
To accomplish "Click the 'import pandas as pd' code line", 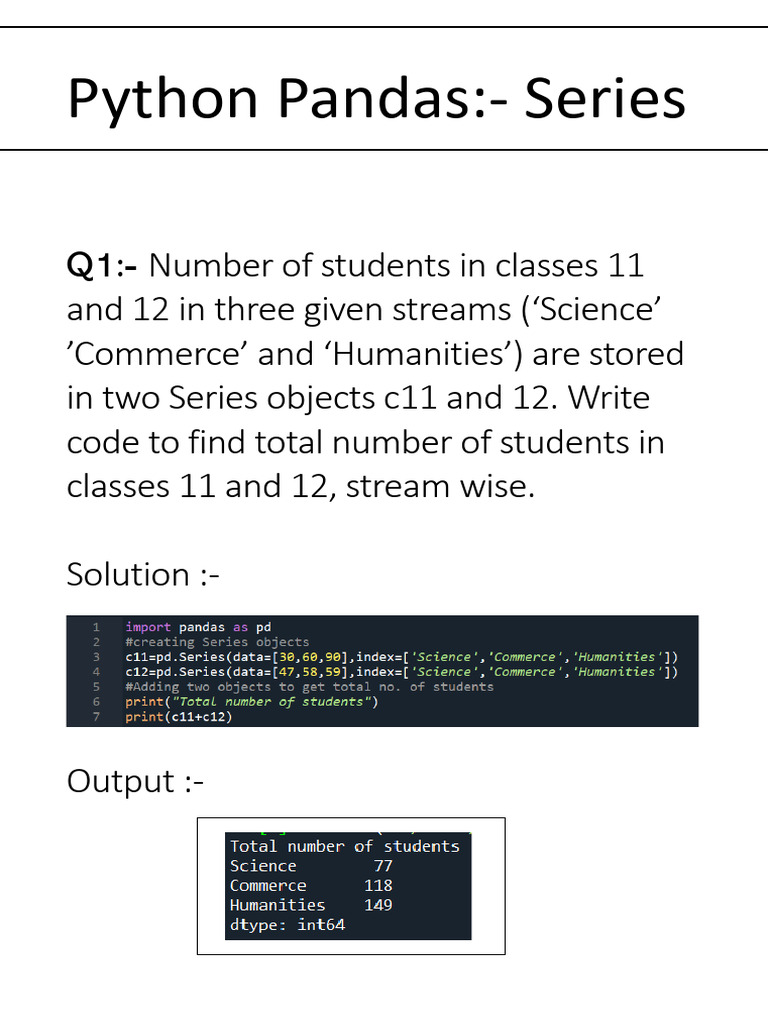I will pos(198,627).
